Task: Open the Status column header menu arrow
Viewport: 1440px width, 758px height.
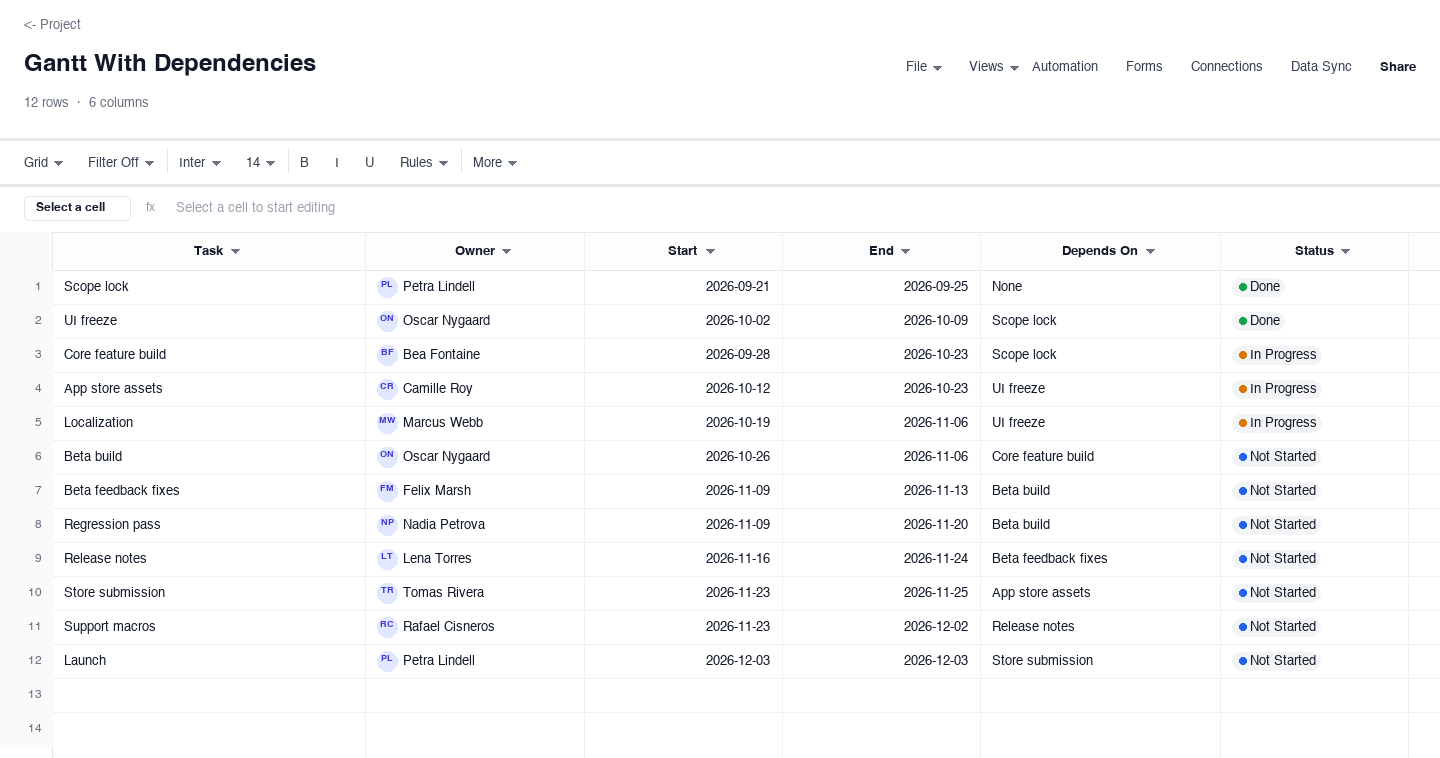Action: pos(1346,252)
